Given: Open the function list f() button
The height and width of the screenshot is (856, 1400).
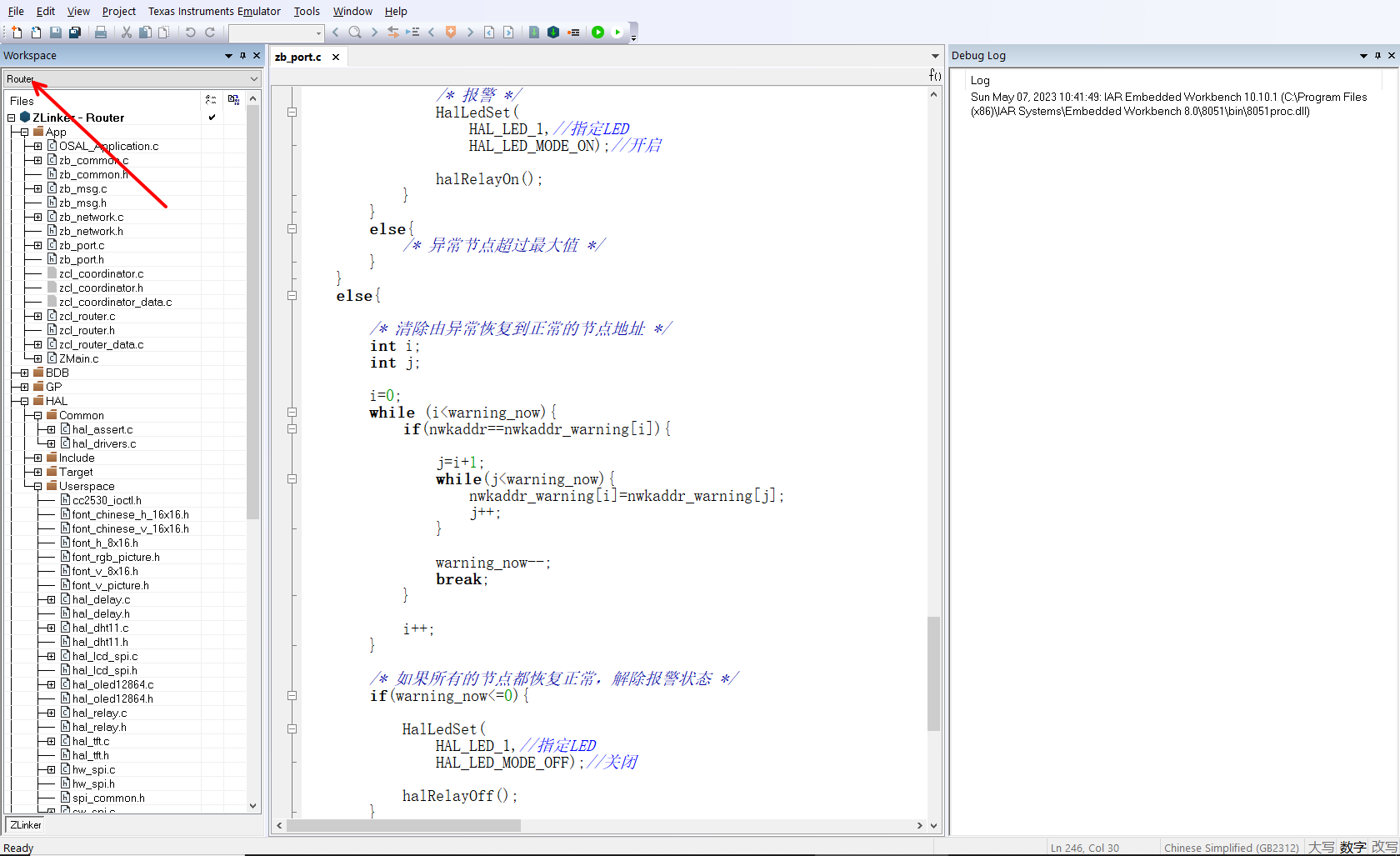Looking at the screenshot, I should [935, 76].
